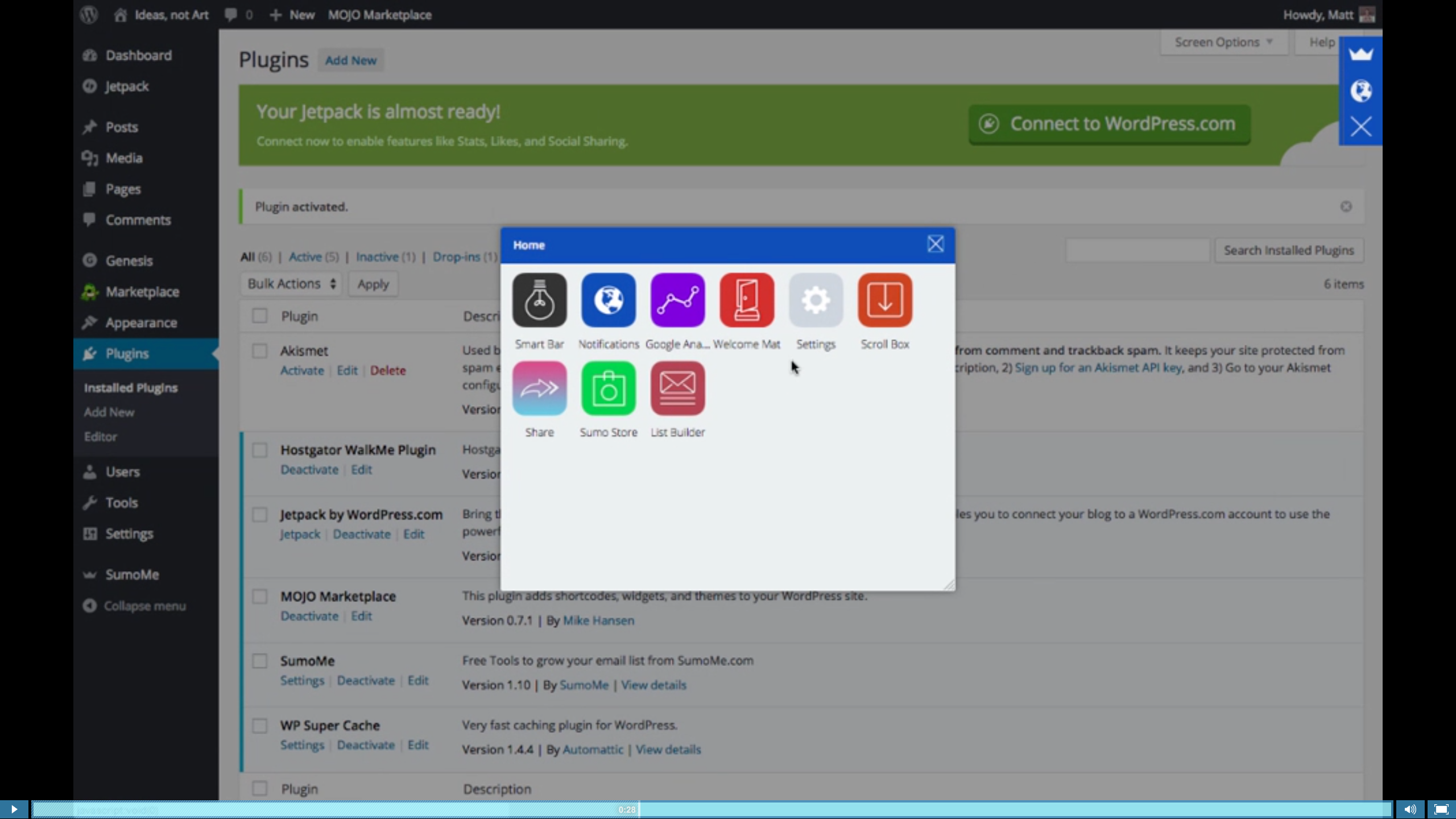Open Appearance in the sidebar menu
Screen dimensions: 1456x819
(140, 323)
